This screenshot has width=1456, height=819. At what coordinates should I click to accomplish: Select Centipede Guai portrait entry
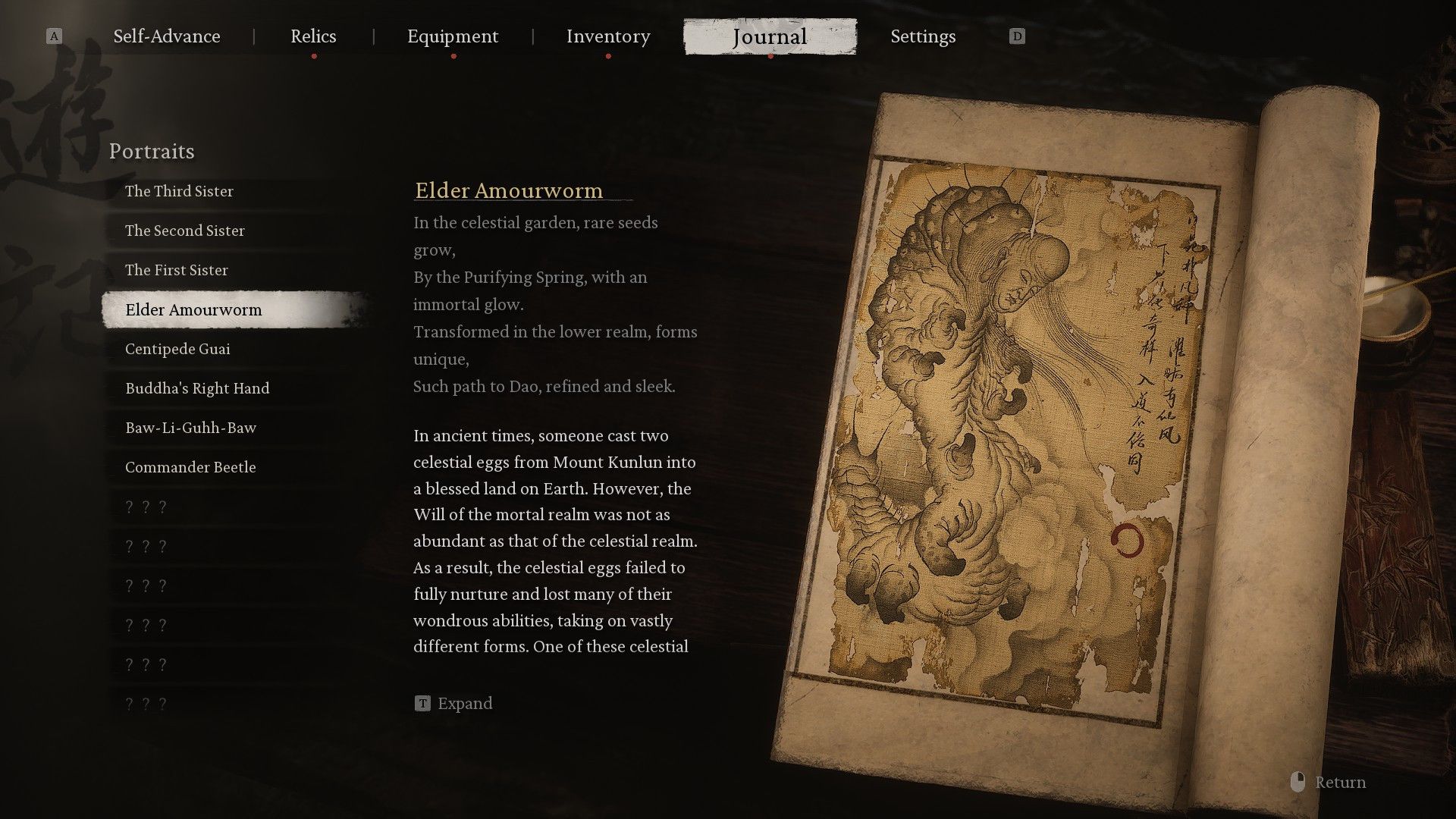pos(177,348)
